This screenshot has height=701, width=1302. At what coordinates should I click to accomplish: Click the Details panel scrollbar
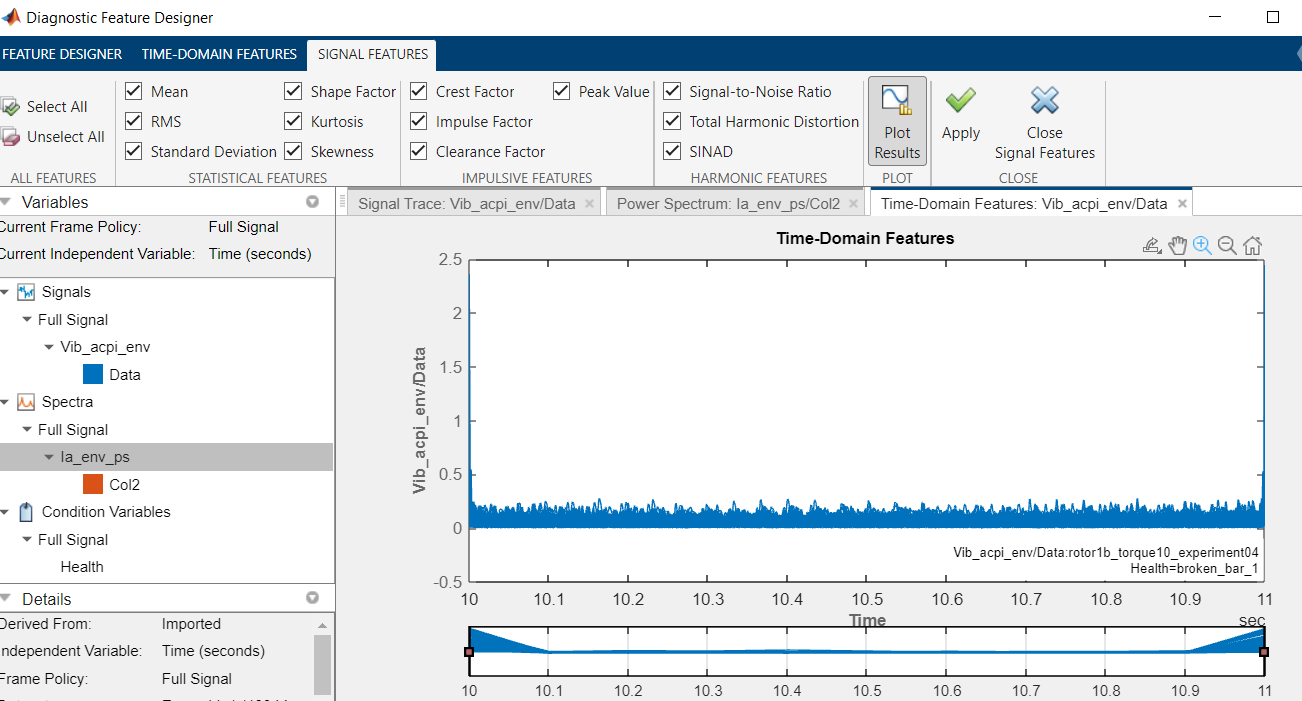pos(321,663)
